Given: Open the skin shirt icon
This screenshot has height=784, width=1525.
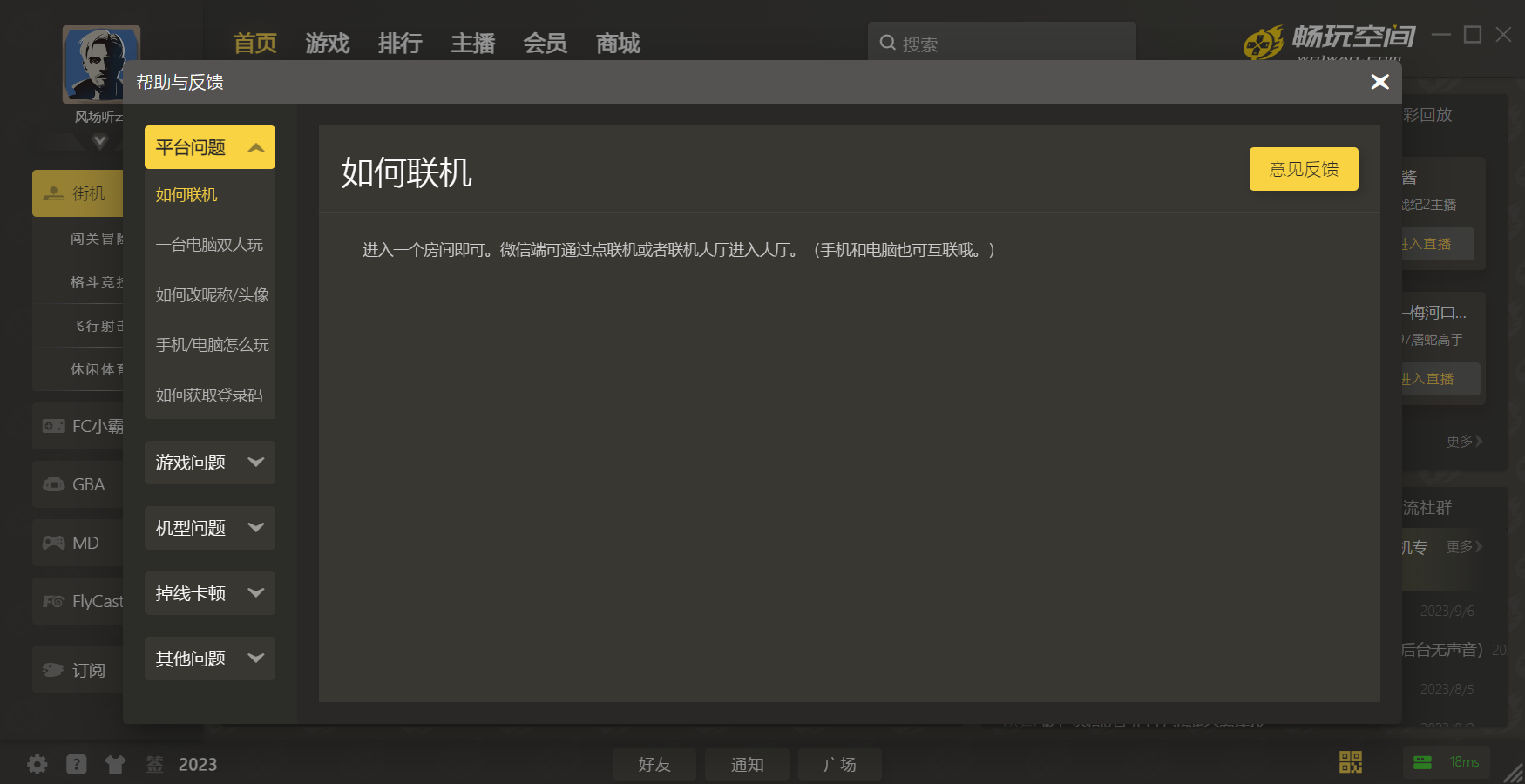Looking at the screenshot, I should pyautogui.click(x=115, y=764).
